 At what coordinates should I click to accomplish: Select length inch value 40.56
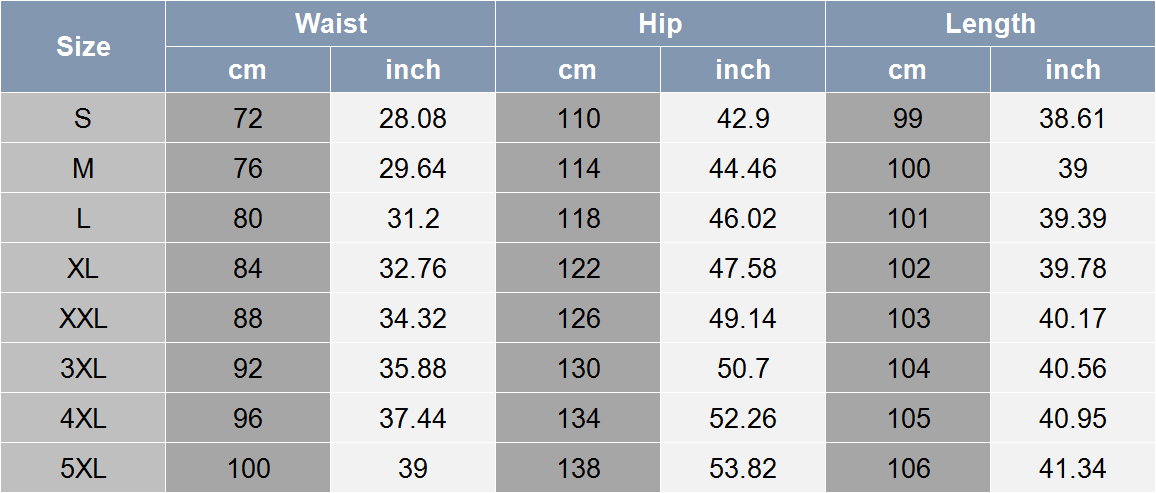tap(1073, 368)
